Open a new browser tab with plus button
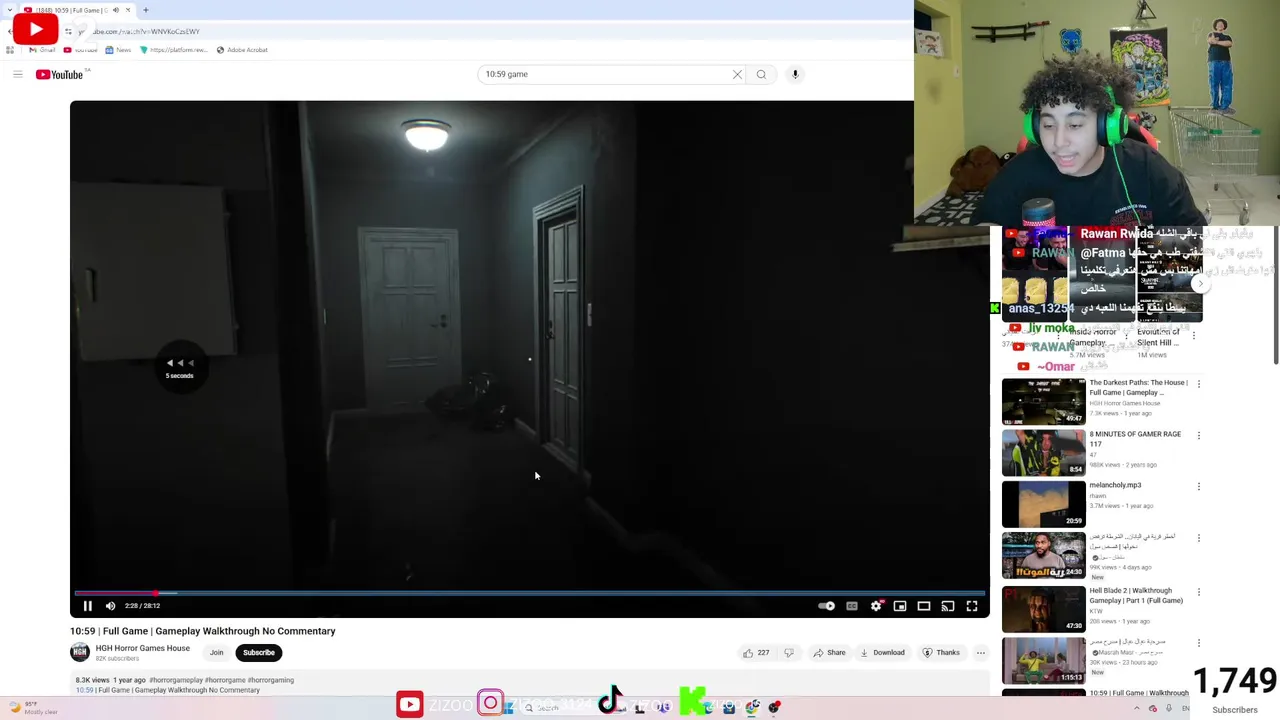The width and height of the screenshot is (1280, 720). (145, 10)
